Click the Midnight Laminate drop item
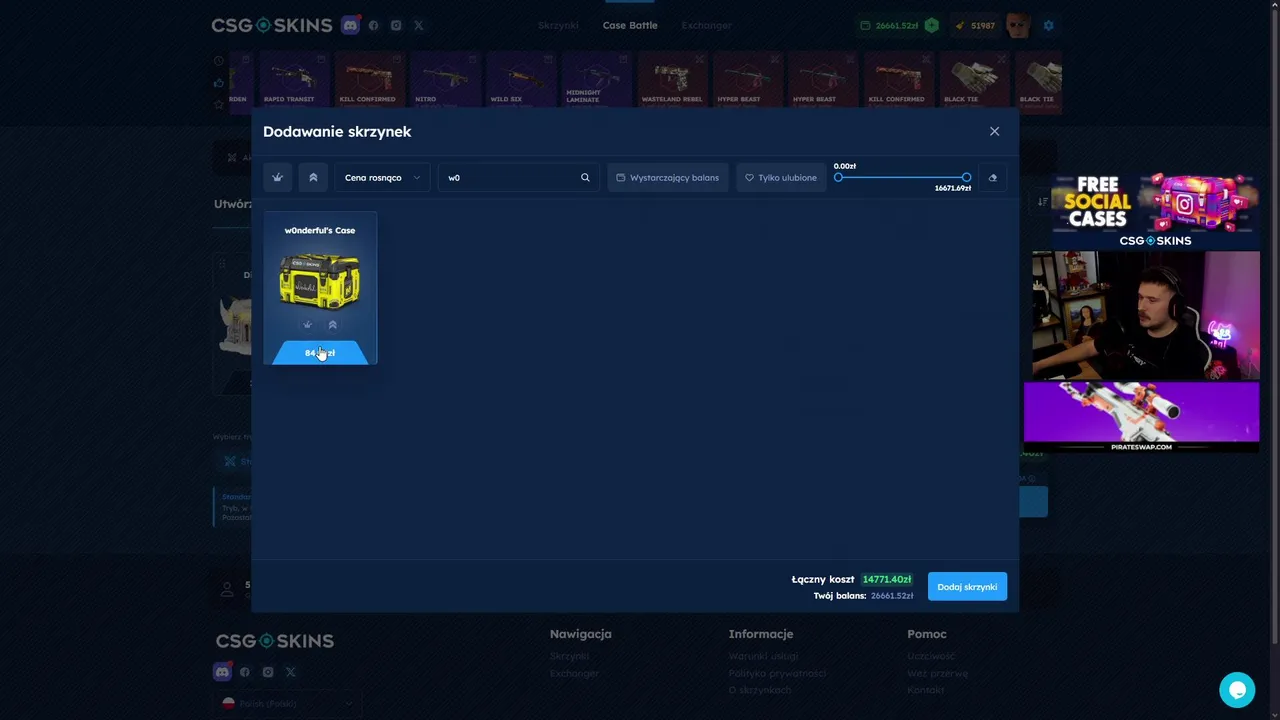The width and height of the screenshot is (1280, 720). (x=597, y=79)
